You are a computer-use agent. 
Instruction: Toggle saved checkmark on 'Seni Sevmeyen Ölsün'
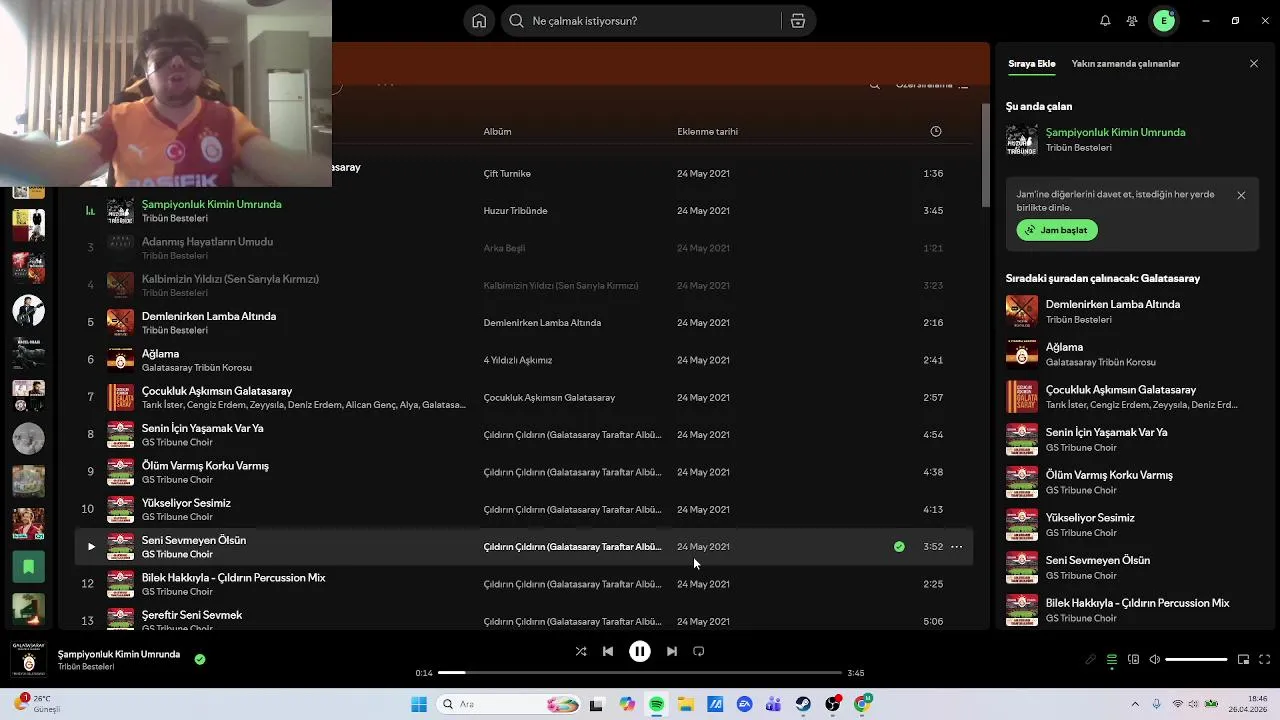click(x=899, y=547)
